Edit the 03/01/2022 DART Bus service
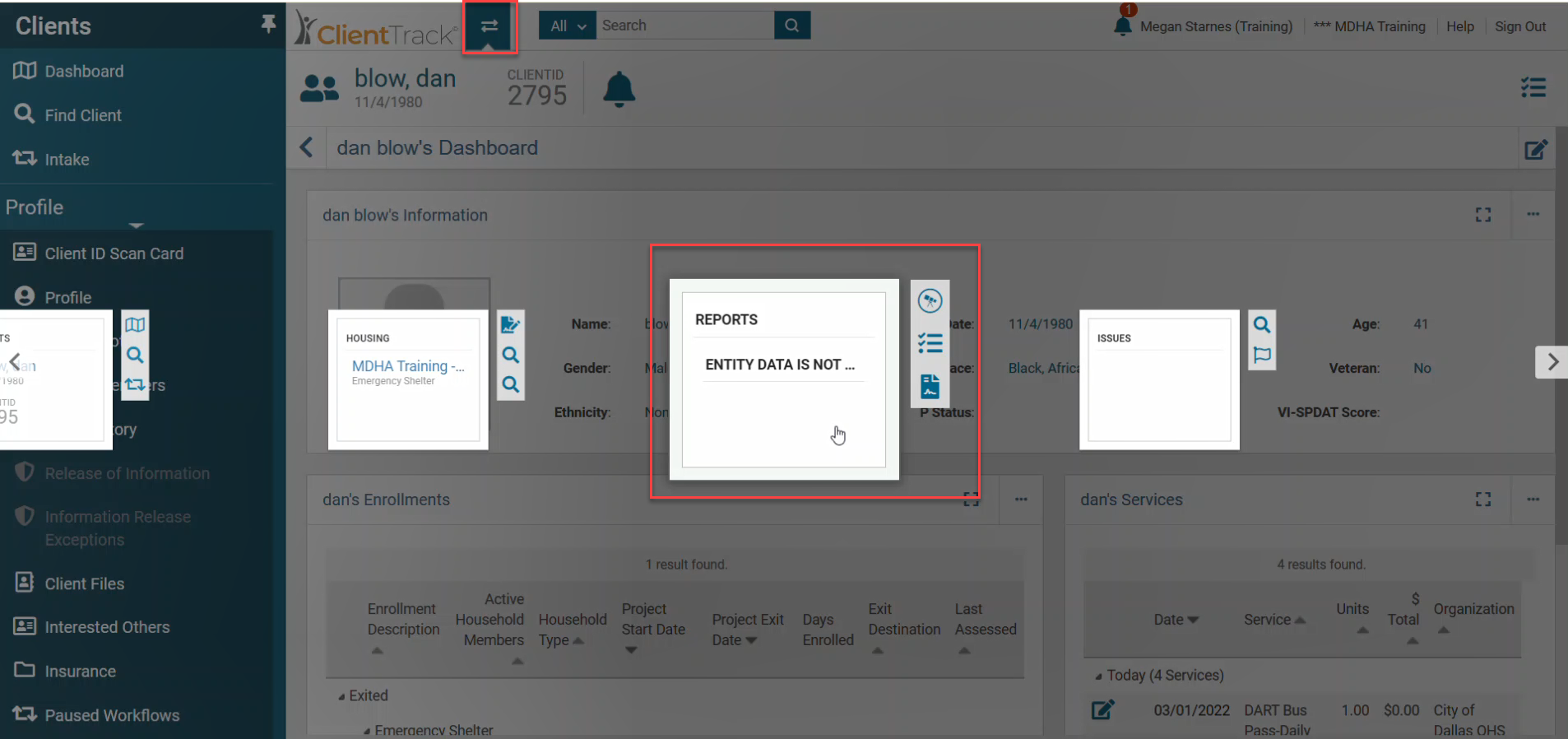This screenshot has height=739, width=1568. click(1102, 709)
